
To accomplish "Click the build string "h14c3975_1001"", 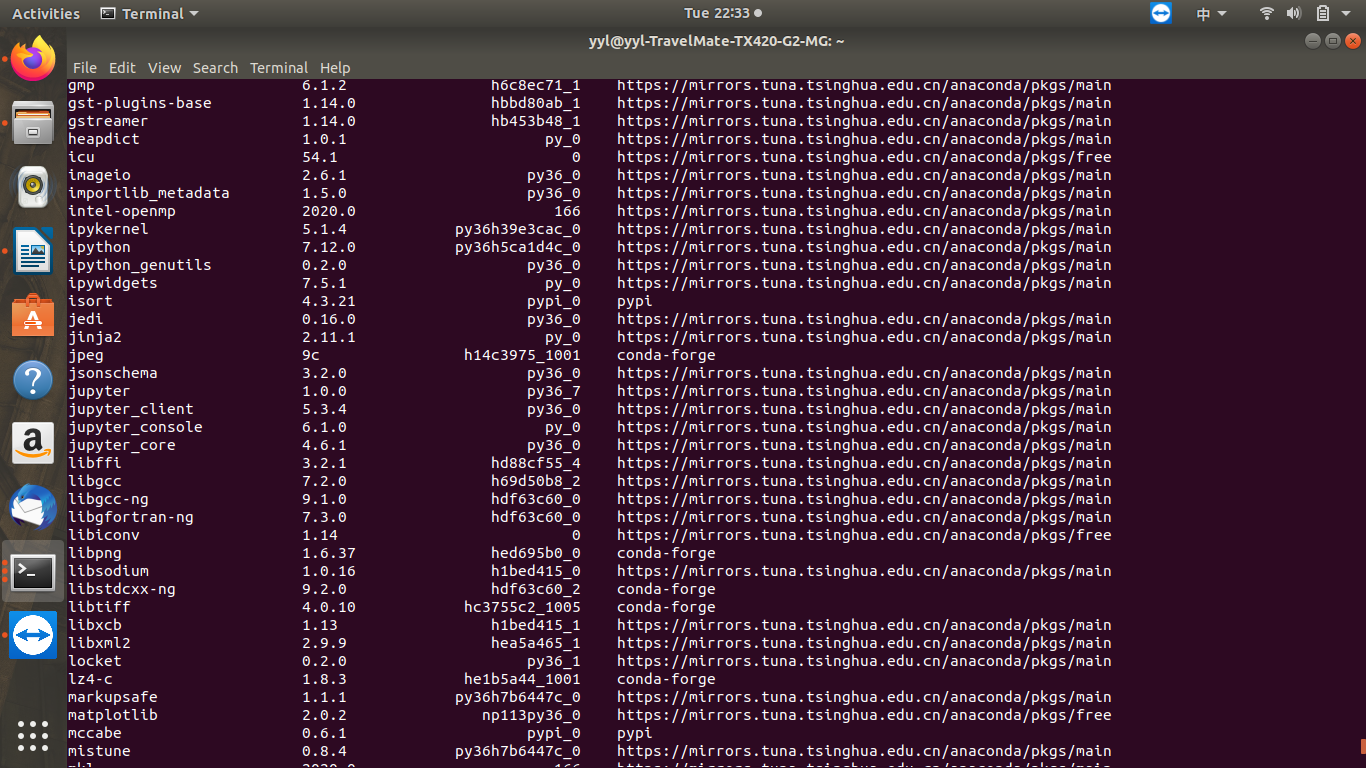I will pos(522,355).
